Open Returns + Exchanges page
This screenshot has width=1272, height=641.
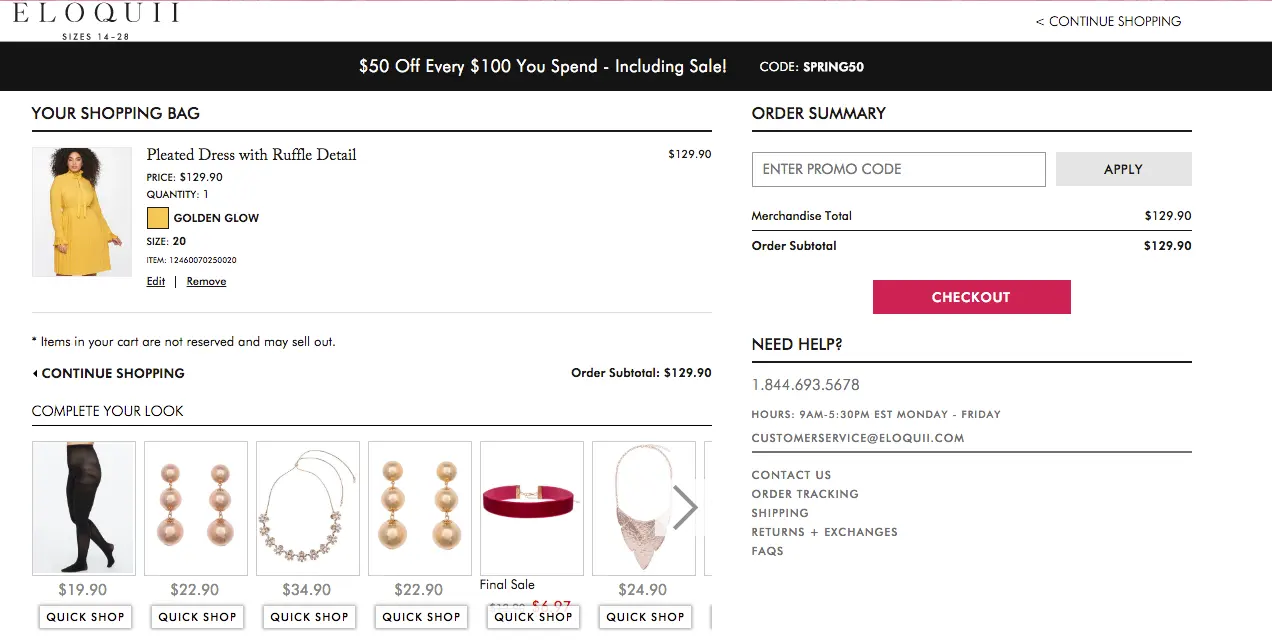pyautogui.click(x=824, y=532)
